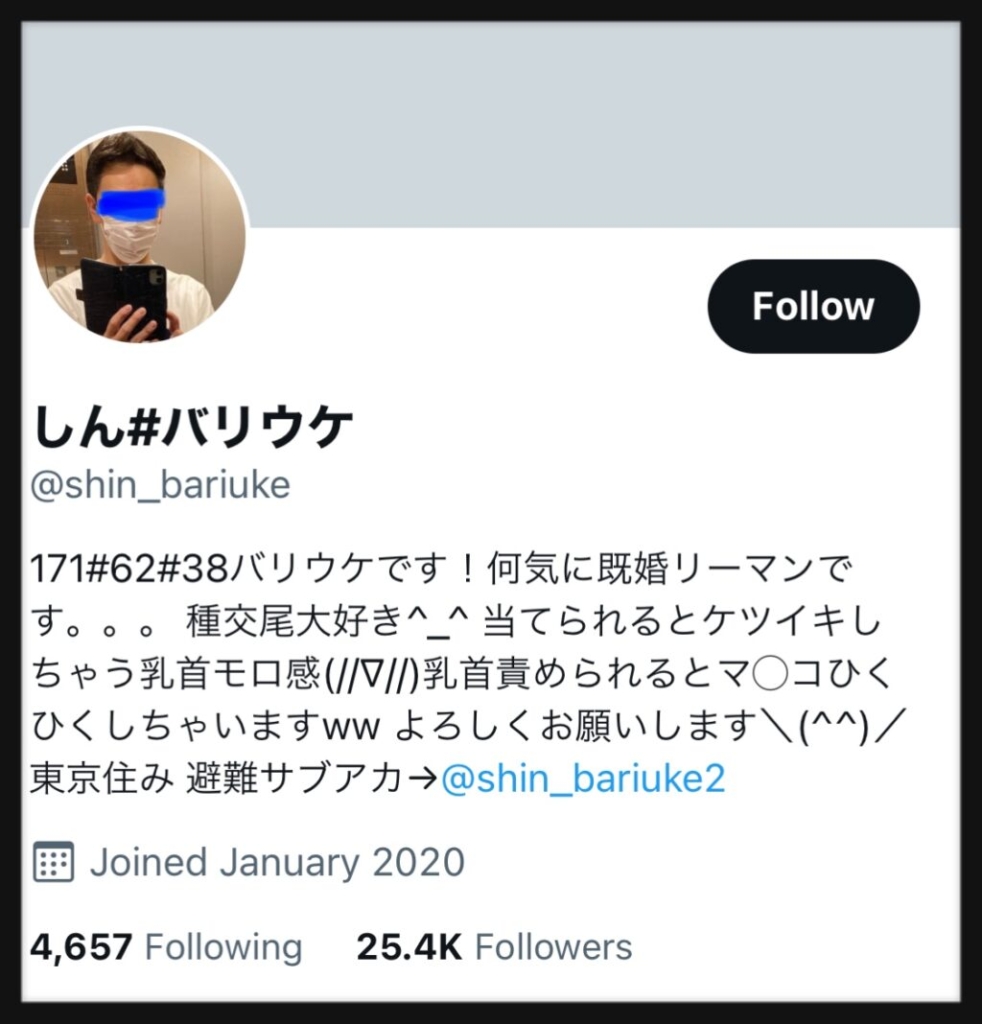Image resolution: width=982 pixels, height=1024 pixels.
Task: Click the 避難サブアカ text before the arrow
Action: (x=294, y=778)
